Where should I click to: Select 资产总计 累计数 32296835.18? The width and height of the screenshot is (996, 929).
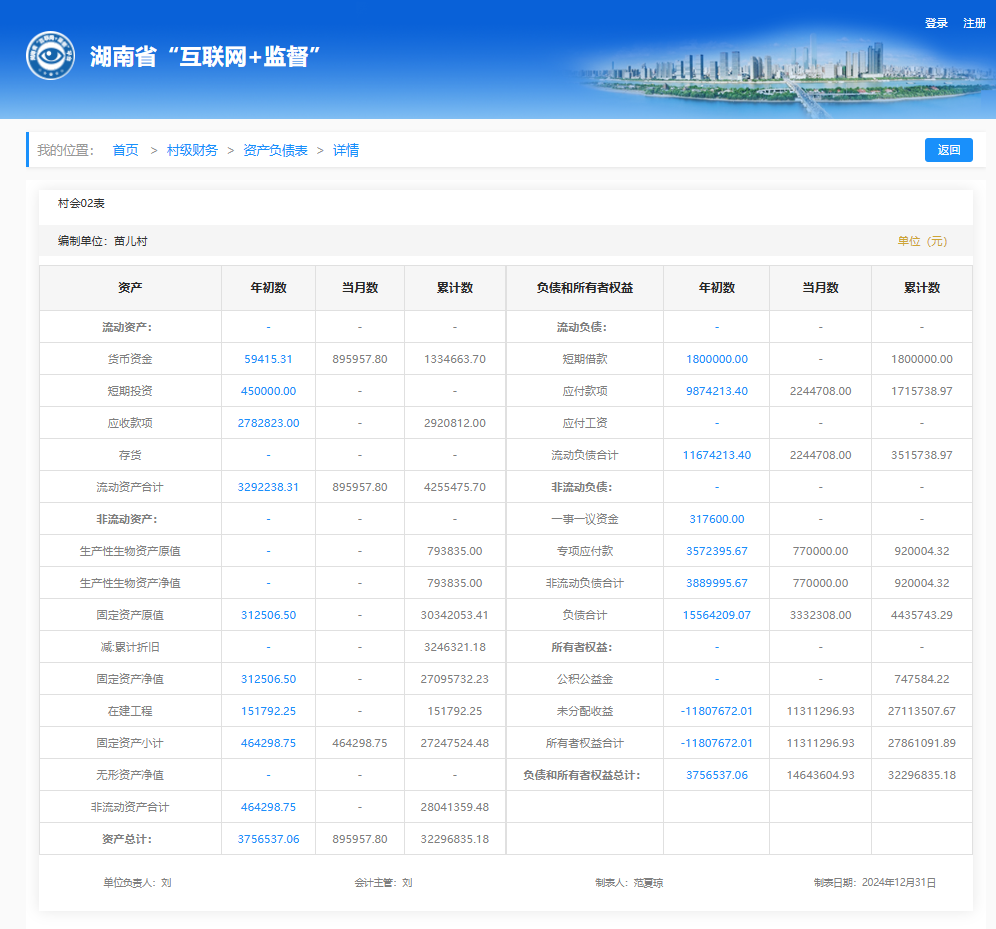tap(455, 839)
